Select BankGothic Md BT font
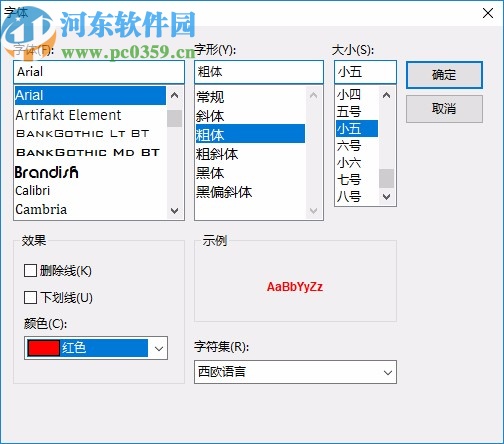The height and width of the screenshot is (444, 504). tap(90, 153)
